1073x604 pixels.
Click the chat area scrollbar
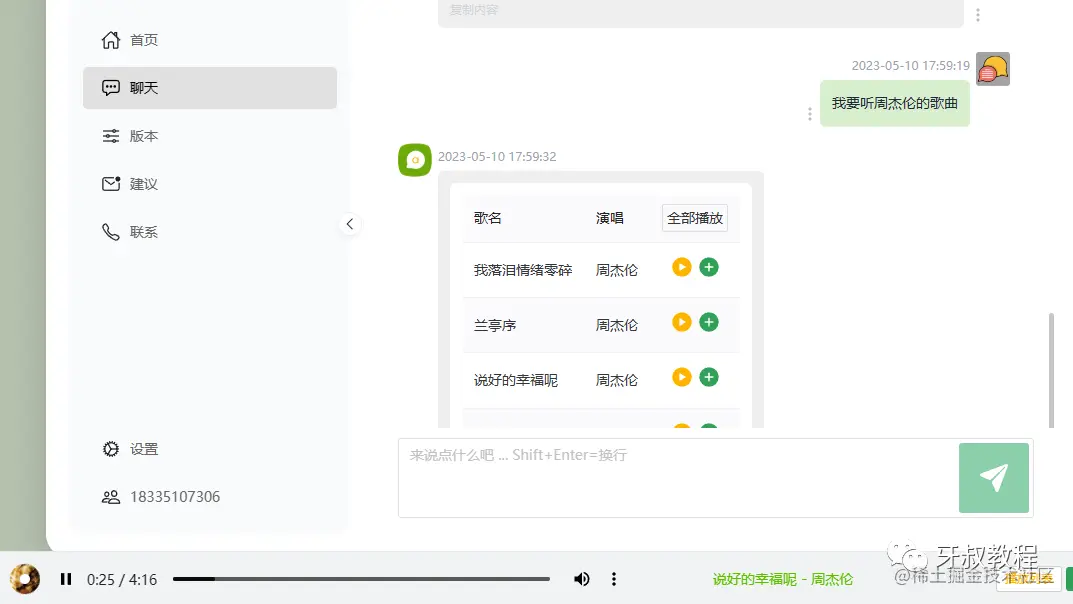pos(1052,369)
